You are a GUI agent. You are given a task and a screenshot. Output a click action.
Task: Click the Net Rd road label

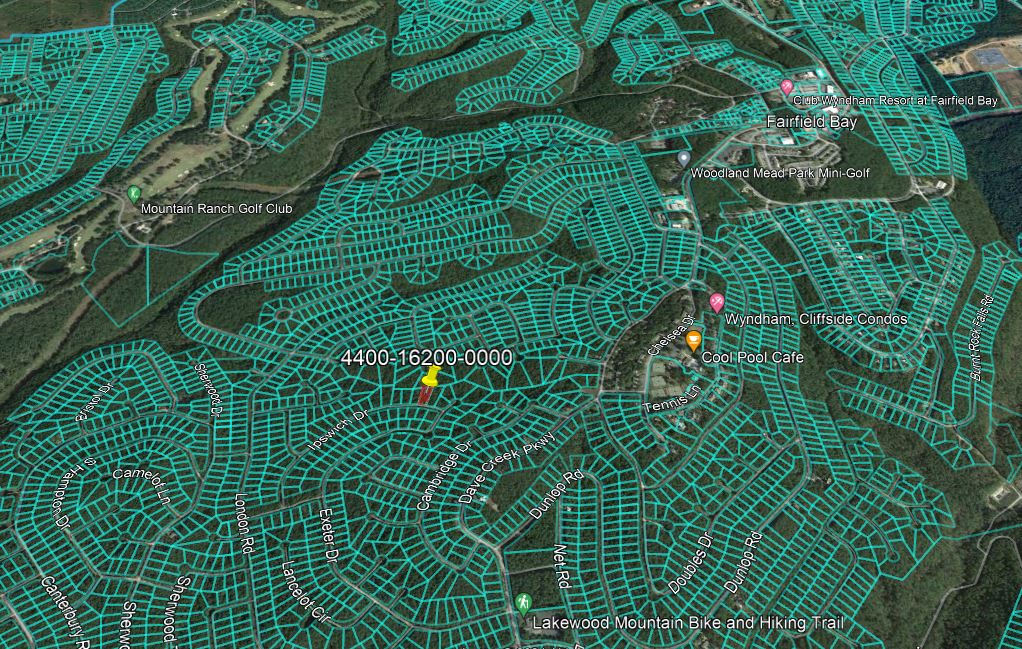point(561,566)
